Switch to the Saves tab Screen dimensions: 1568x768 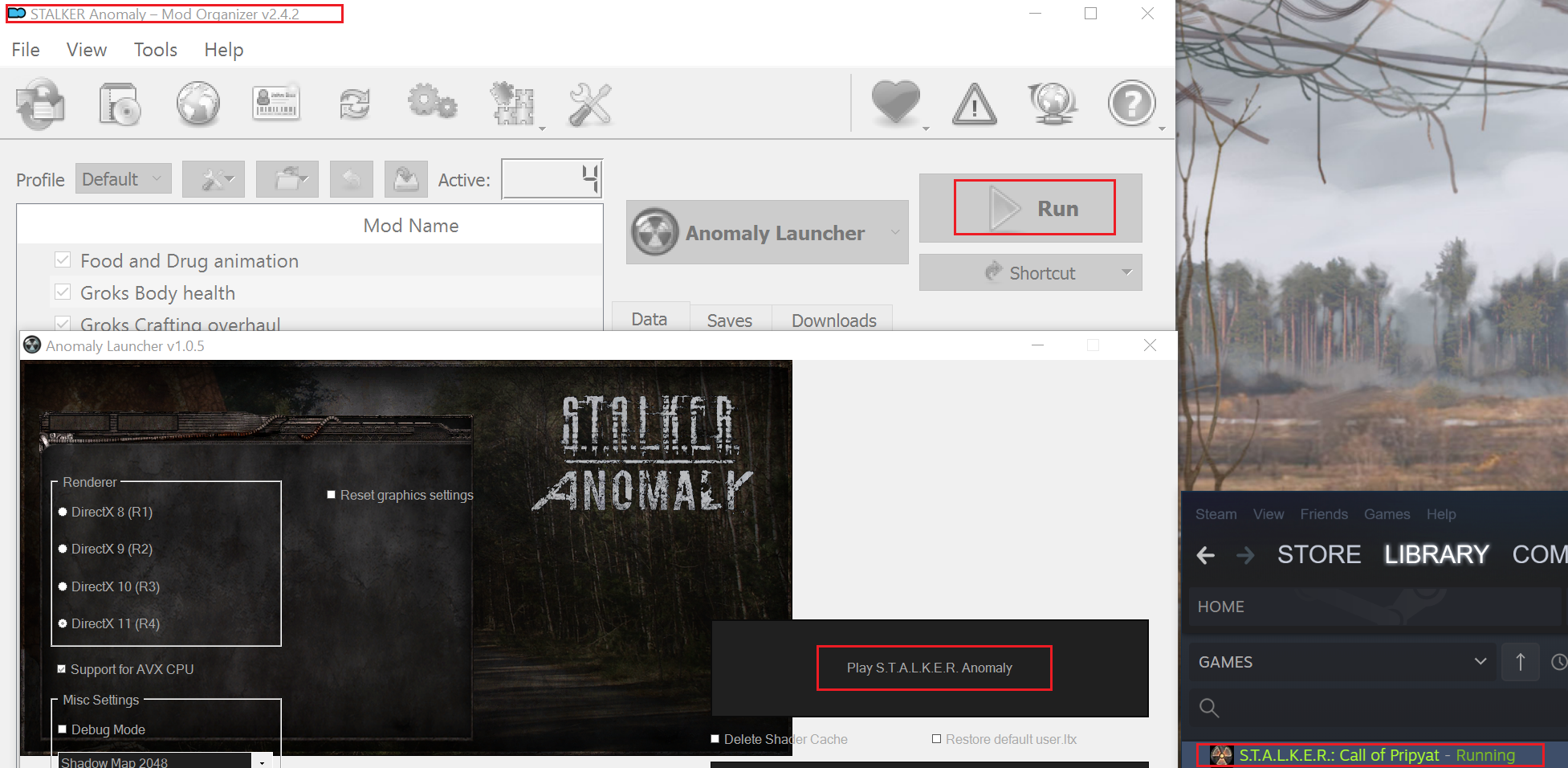(730, 320)
